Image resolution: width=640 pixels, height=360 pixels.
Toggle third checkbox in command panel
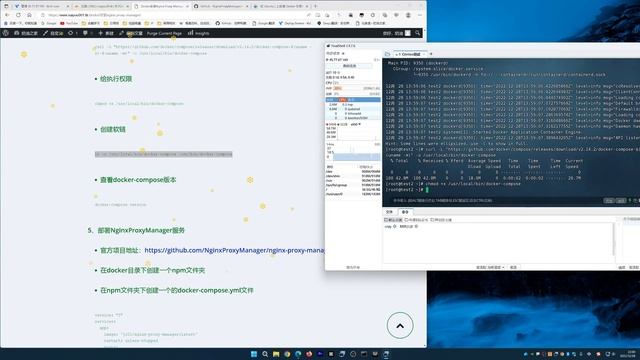click(432, 220)
